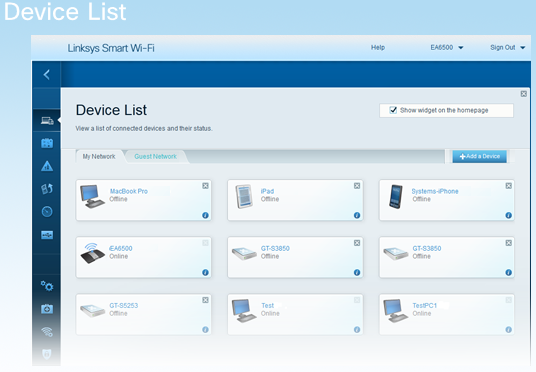Open the Parental Controls sidebar icon

tap(47, 166)
